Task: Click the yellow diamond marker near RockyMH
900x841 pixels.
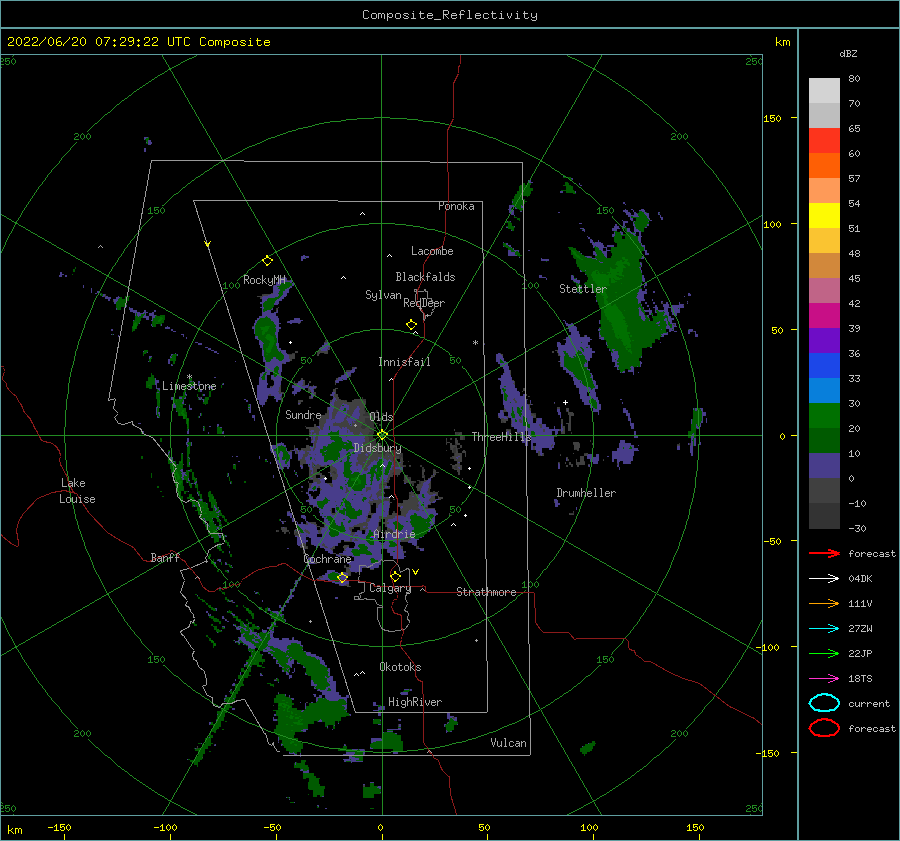Action: click(267, 261)
